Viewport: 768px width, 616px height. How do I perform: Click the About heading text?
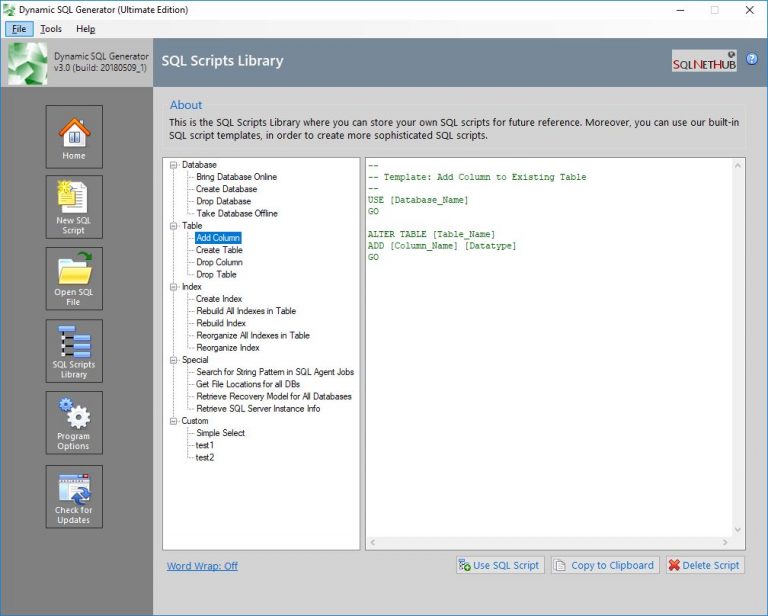(186, 105)
